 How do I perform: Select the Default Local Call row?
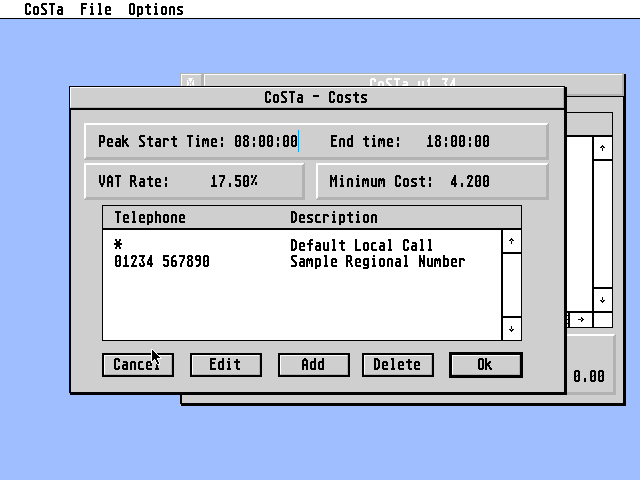click(302, 245)
